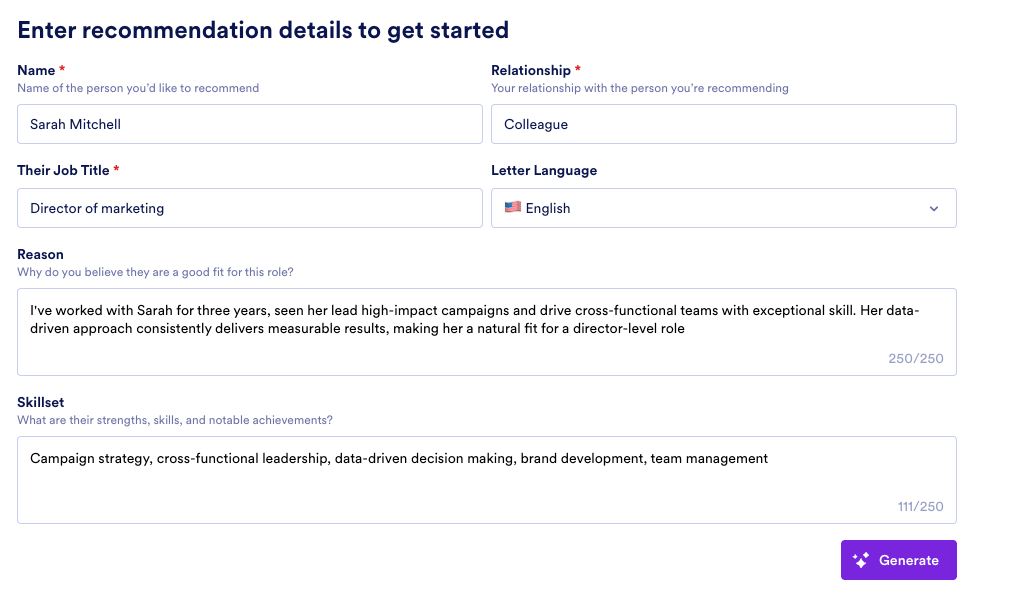The width and height of the screenshot is (1009, 592).
Task: Open the Letter Language dropdown
Action: [x=723, y=208]
